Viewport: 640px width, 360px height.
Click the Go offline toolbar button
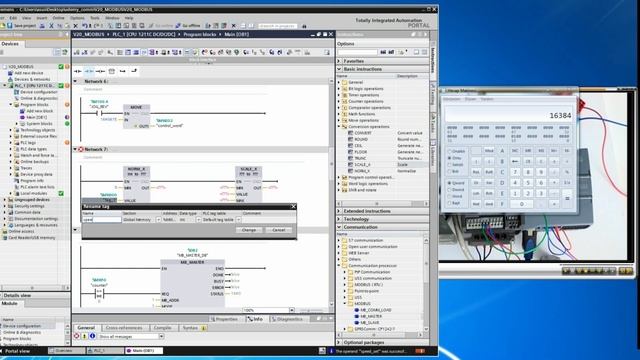188,26
